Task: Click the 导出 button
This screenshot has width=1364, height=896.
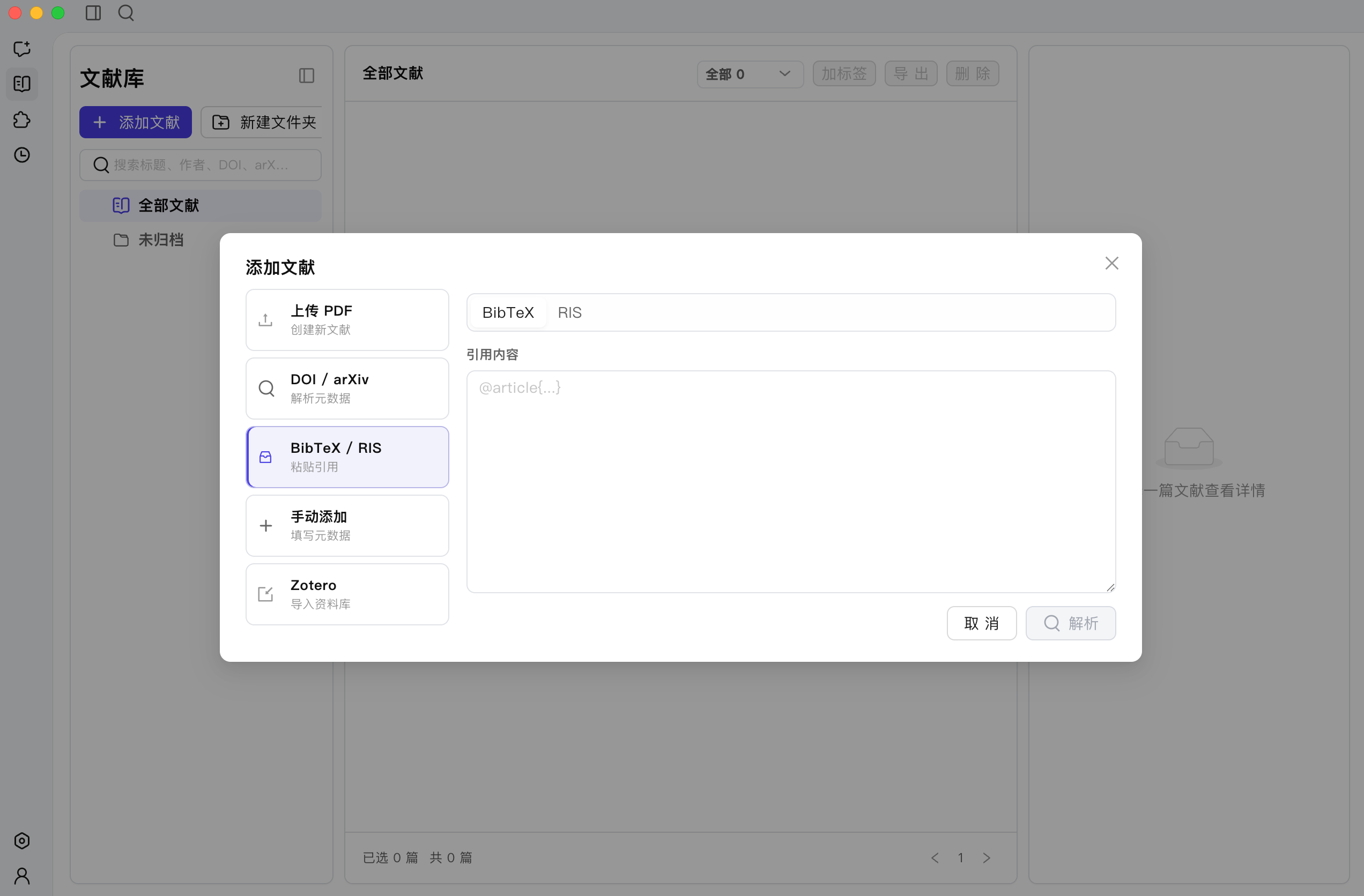Action: point(910,74)
